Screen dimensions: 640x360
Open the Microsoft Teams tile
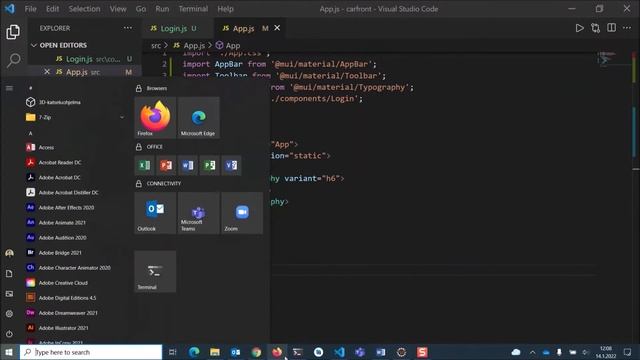198,213
